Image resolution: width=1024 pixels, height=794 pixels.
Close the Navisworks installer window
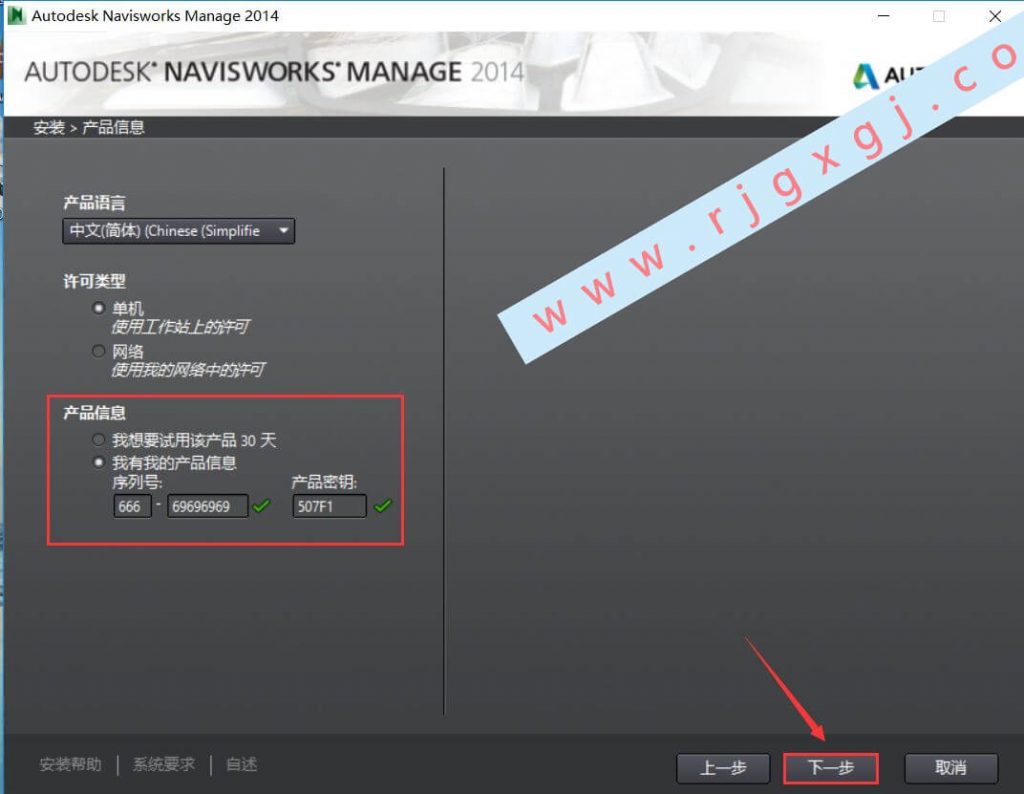[x=995, y=16]
